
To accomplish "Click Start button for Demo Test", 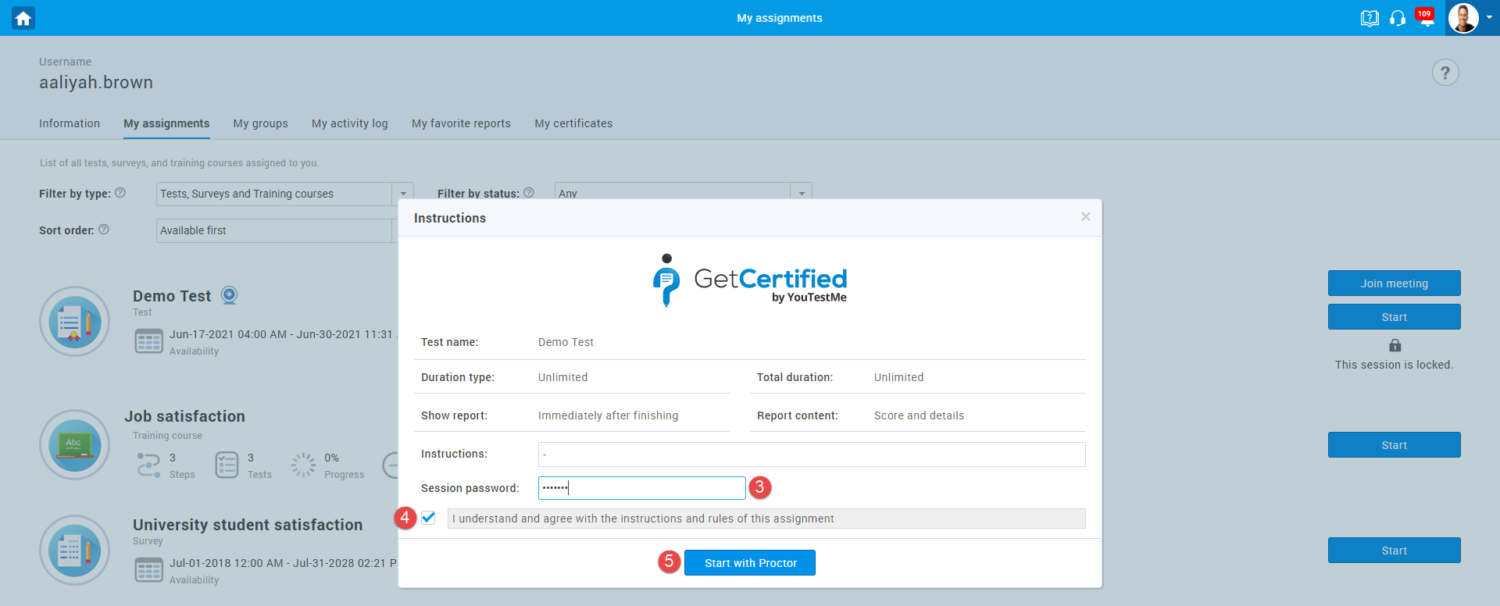I will [1394, 317].
